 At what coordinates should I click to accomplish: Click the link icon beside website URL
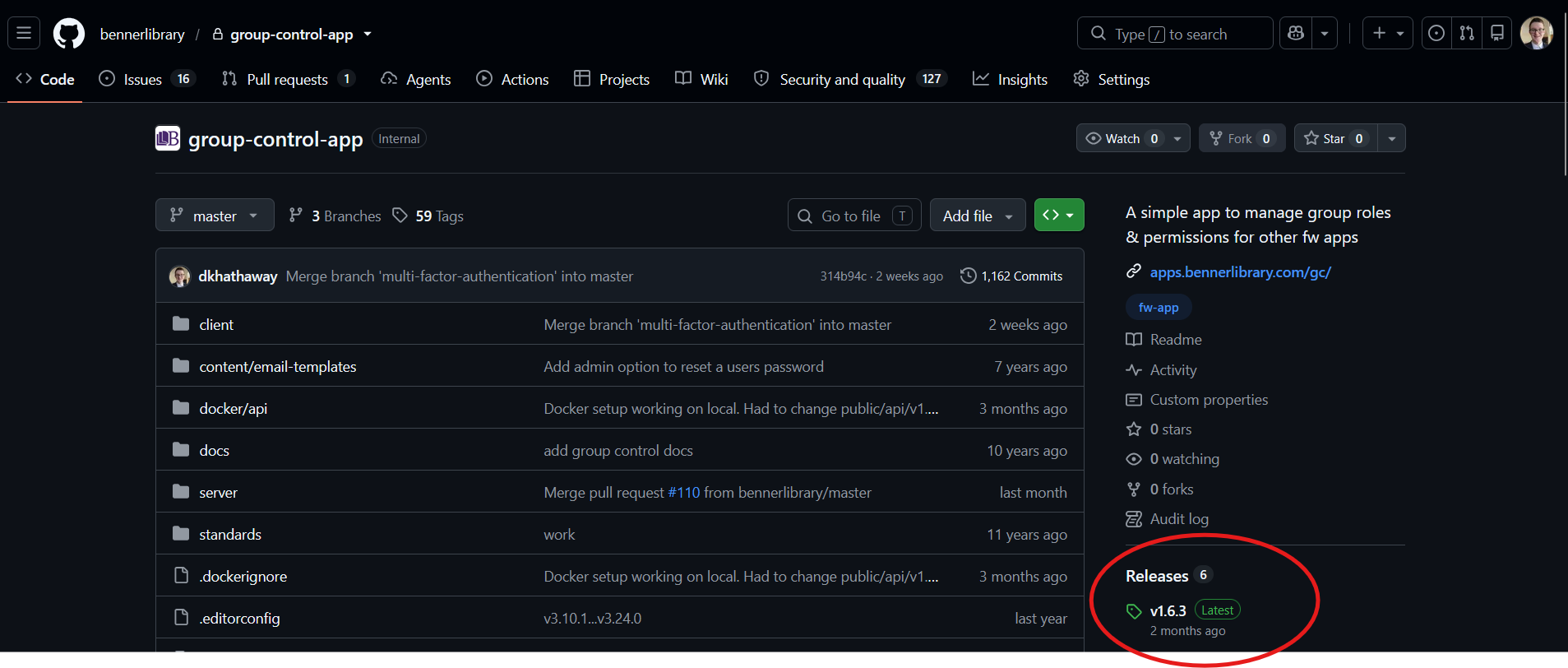pyautogui.click(x=1134, y=271)
